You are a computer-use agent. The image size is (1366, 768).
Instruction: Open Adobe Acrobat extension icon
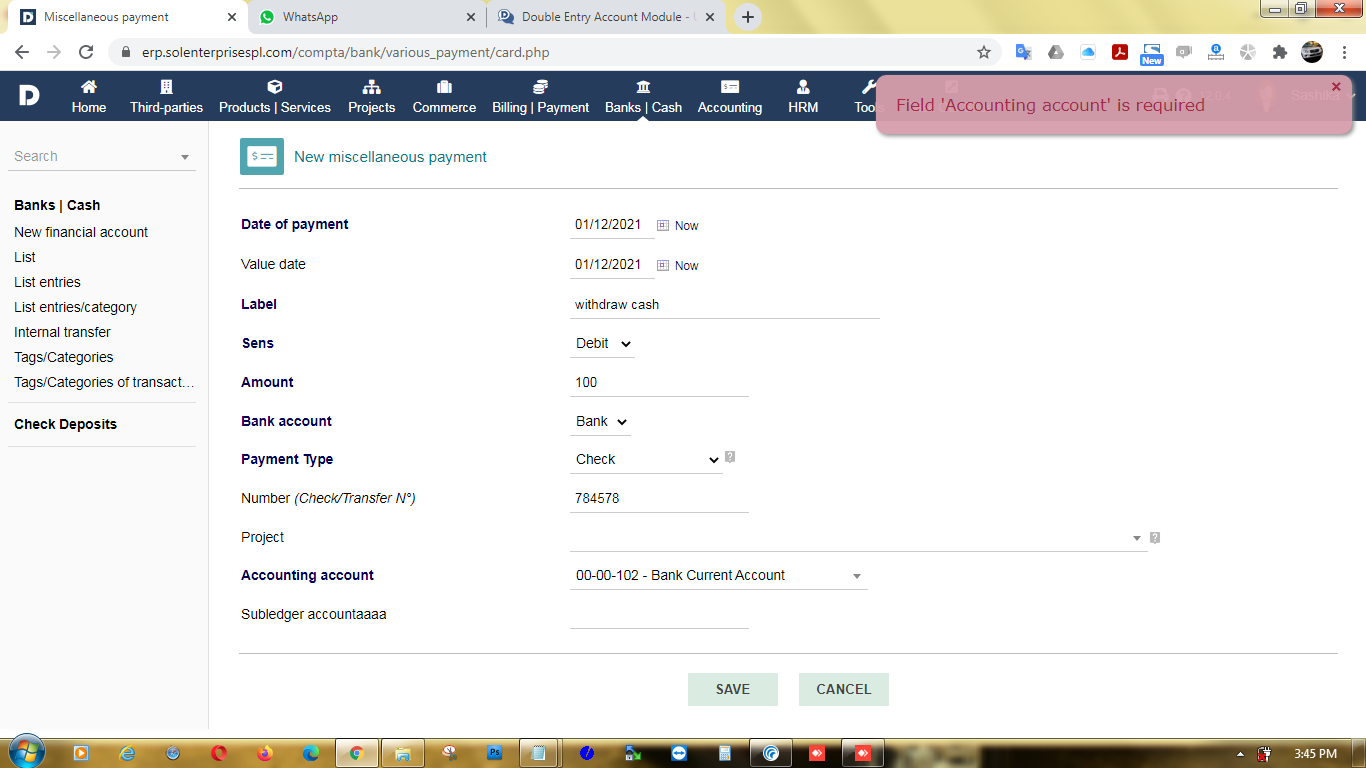(x=1120, y=52)
